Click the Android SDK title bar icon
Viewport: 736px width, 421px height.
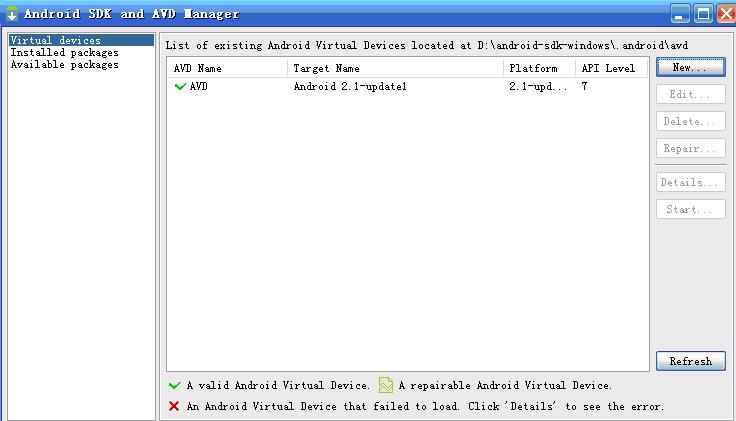(x=12, y=14)
